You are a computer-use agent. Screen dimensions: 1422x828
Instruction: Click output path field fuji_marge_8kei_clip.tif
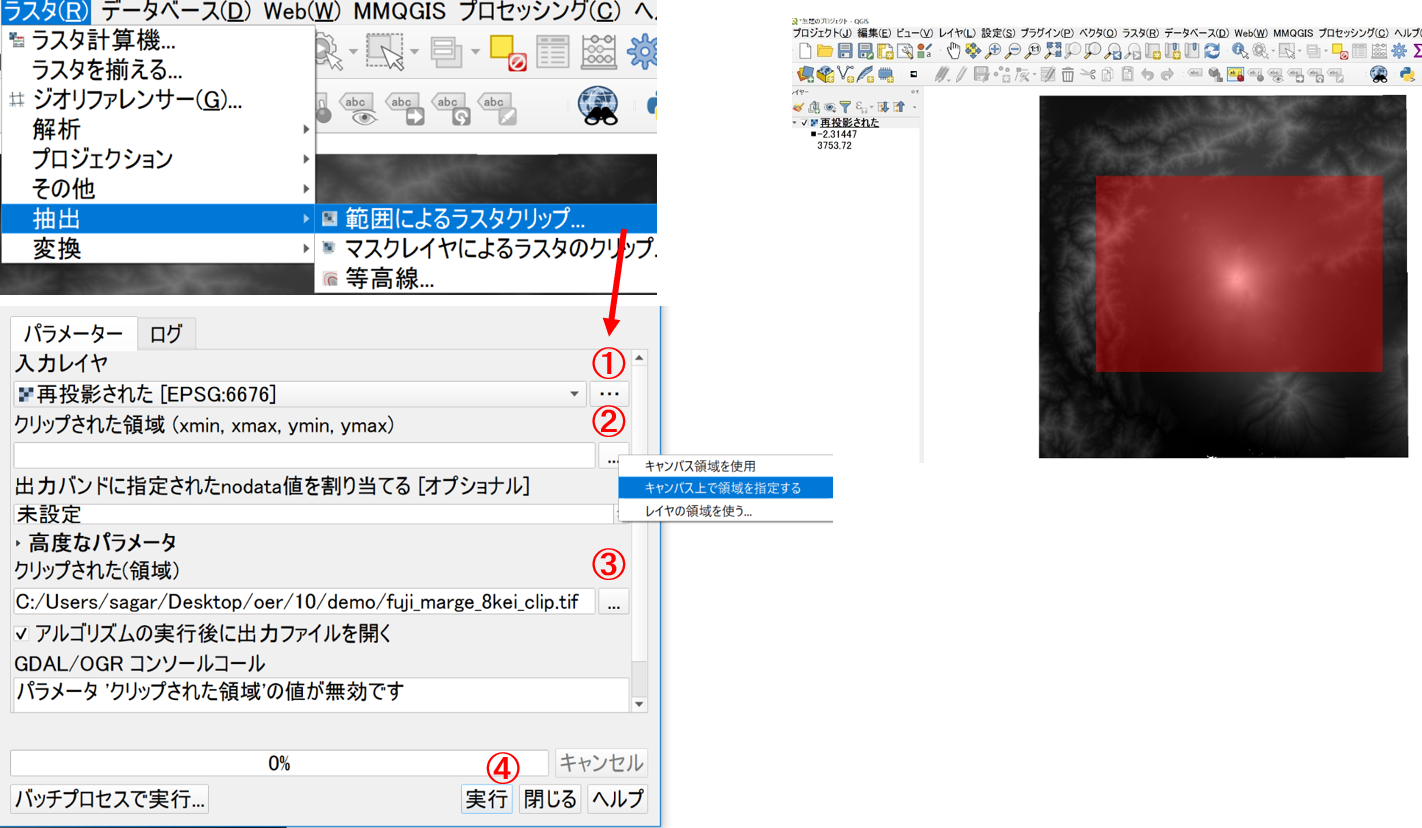click(304, 601)
